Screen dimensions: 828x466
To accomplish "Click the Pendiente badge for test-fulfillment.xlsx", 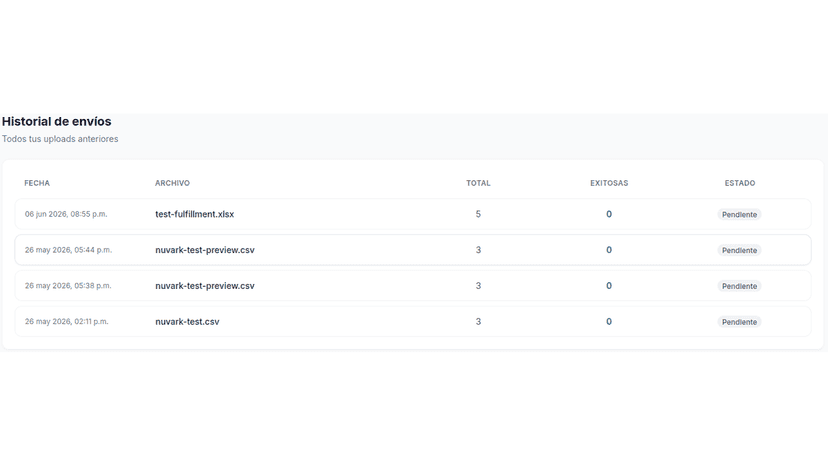I will pyautogui.click(x=739, y=215).
